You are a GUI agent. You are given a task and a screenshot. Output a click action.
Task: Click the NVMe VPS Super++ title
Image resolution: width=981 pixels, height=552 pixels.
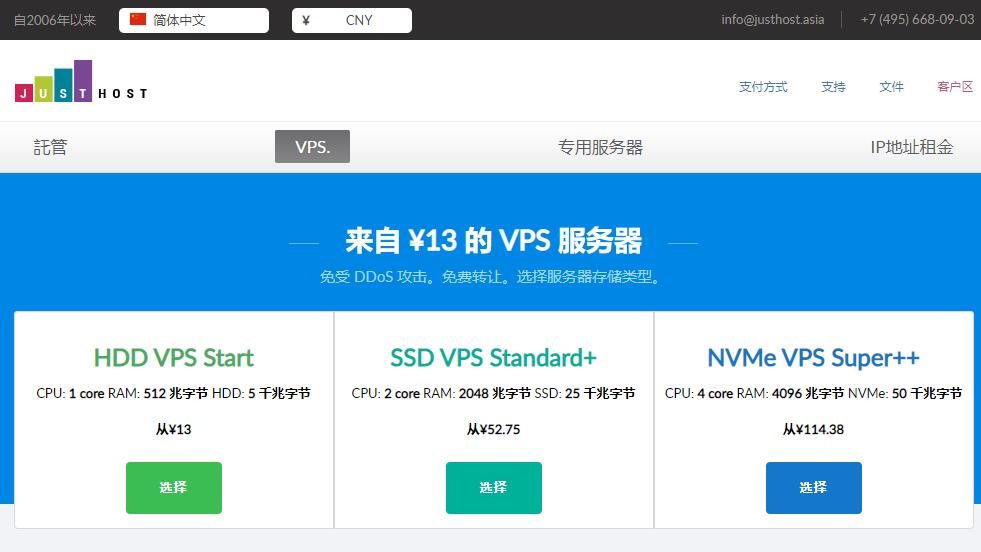(813, 358)
